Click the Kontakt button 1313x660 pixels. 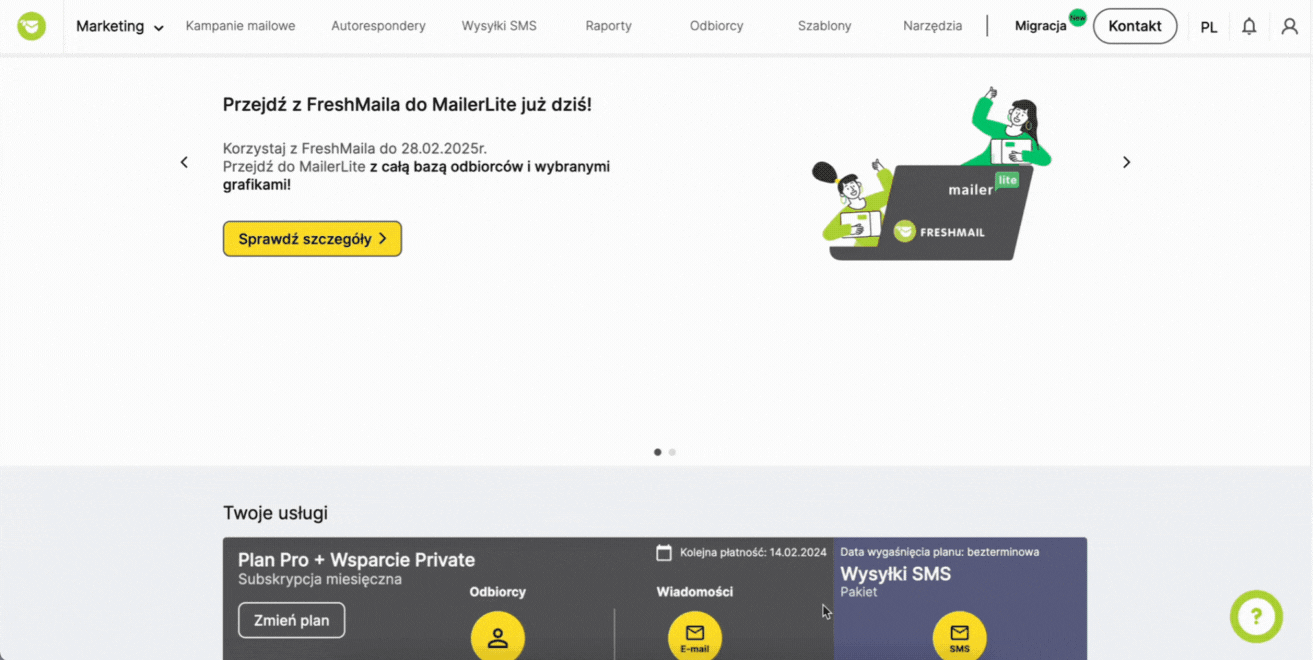(1135, 26)
